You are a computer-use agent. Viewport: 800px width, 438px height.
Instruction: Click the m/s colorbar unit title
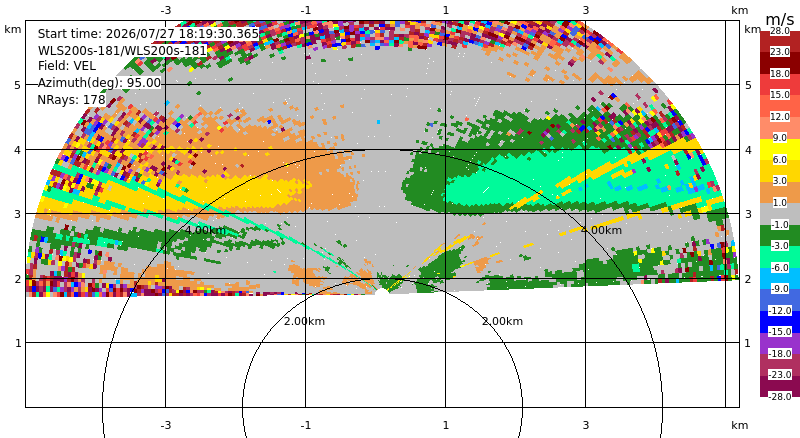coord(780,19)
